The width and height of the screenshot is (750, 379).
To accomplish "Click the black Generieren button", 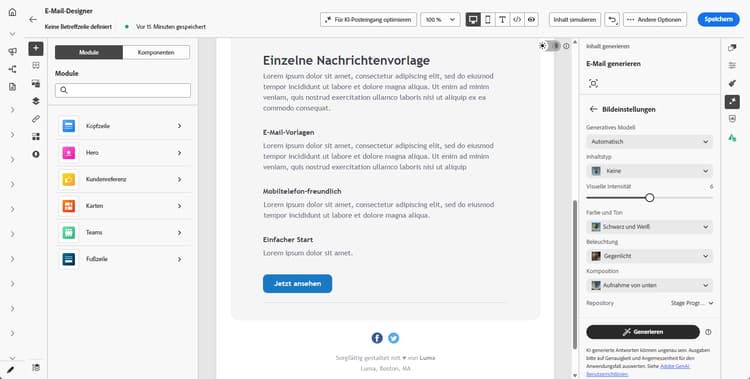I will 643,332.
